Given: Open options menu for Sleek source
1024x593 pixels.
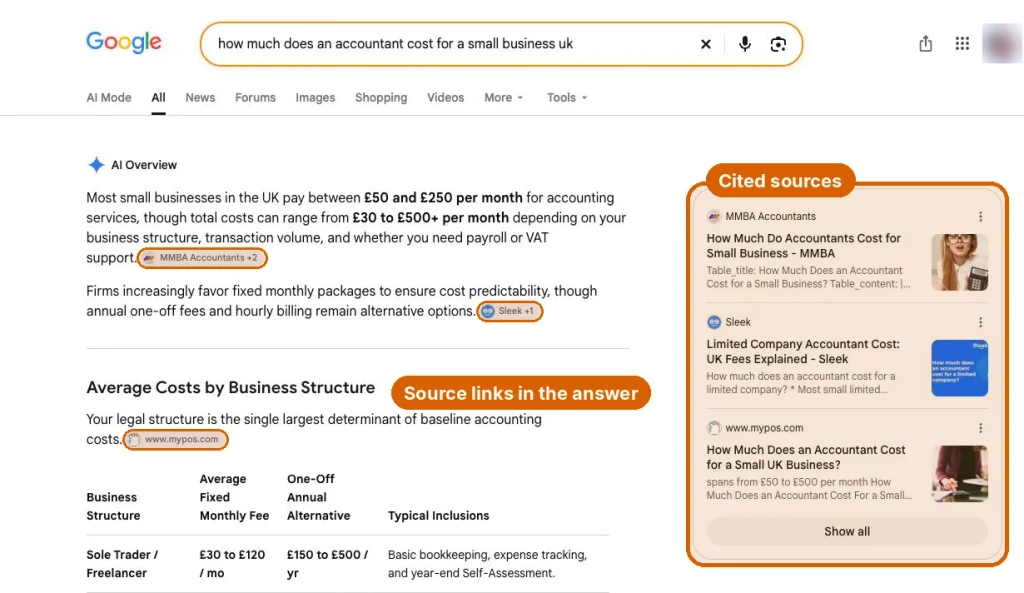Looking at the screenshot, I should [x=980, y=322].
